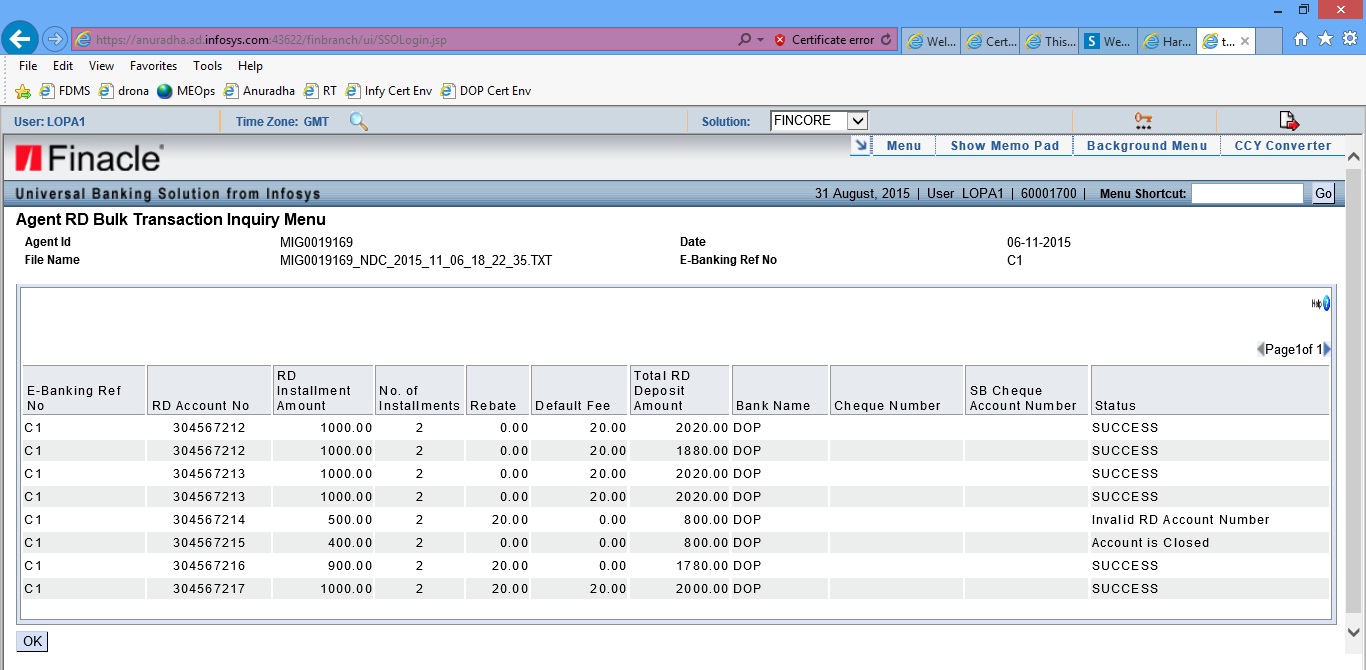Viewport: 1366px width, 670px height.
Task: Click the OK button
Action: [x=32, y=641]
